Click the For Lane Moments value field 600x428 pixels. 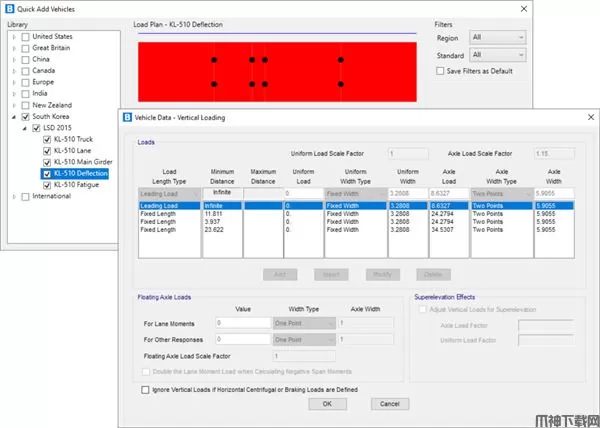pyautogui.click(x=242, y=323)
